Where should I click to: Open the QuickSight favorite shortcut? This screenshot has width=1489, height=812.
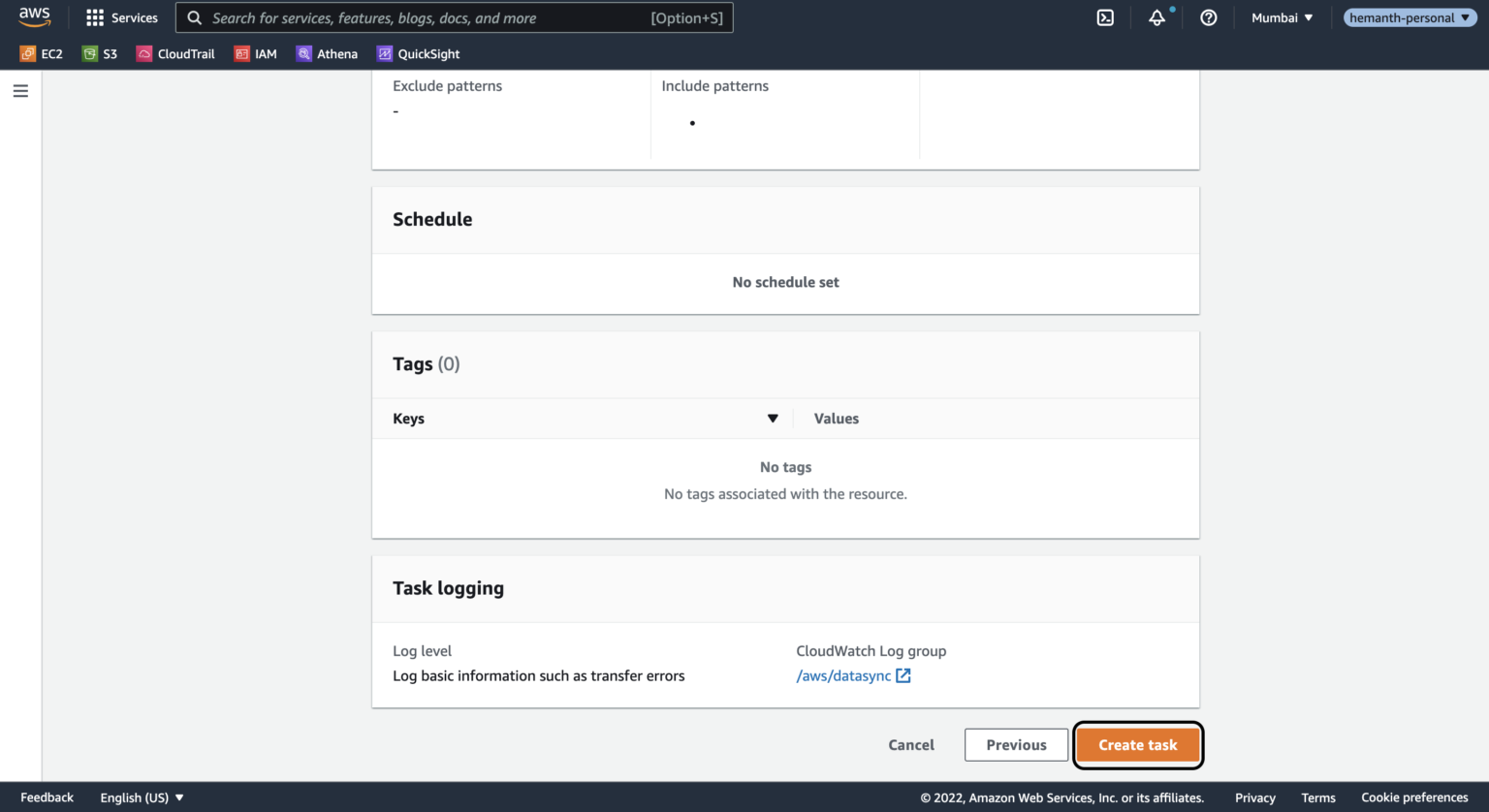tap(417, 53)
